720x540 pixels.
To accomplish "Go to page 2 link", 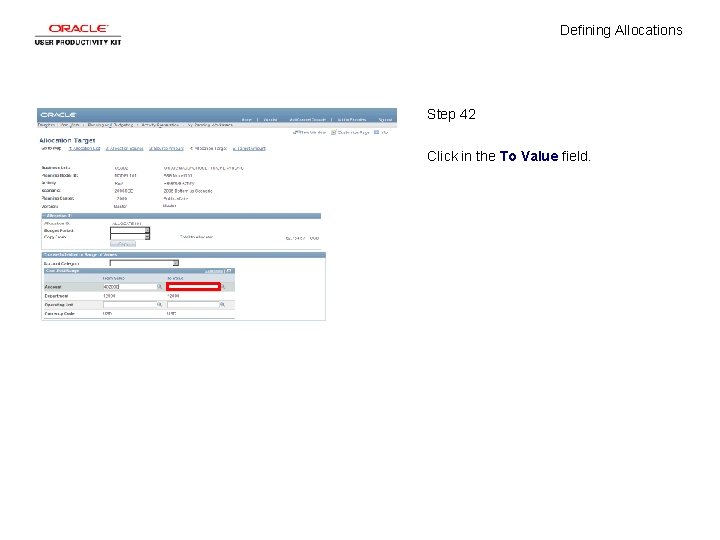I will point(124,148).
